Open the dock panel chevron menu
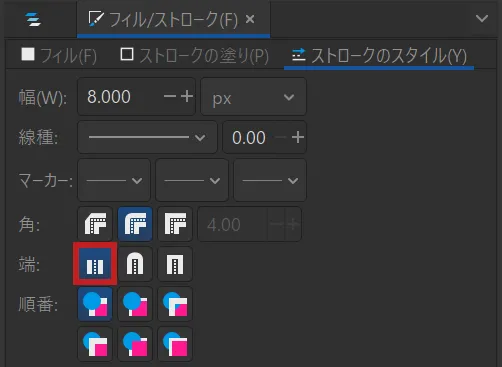The height and width of the screenshot is (367, 502). (482, 19)
